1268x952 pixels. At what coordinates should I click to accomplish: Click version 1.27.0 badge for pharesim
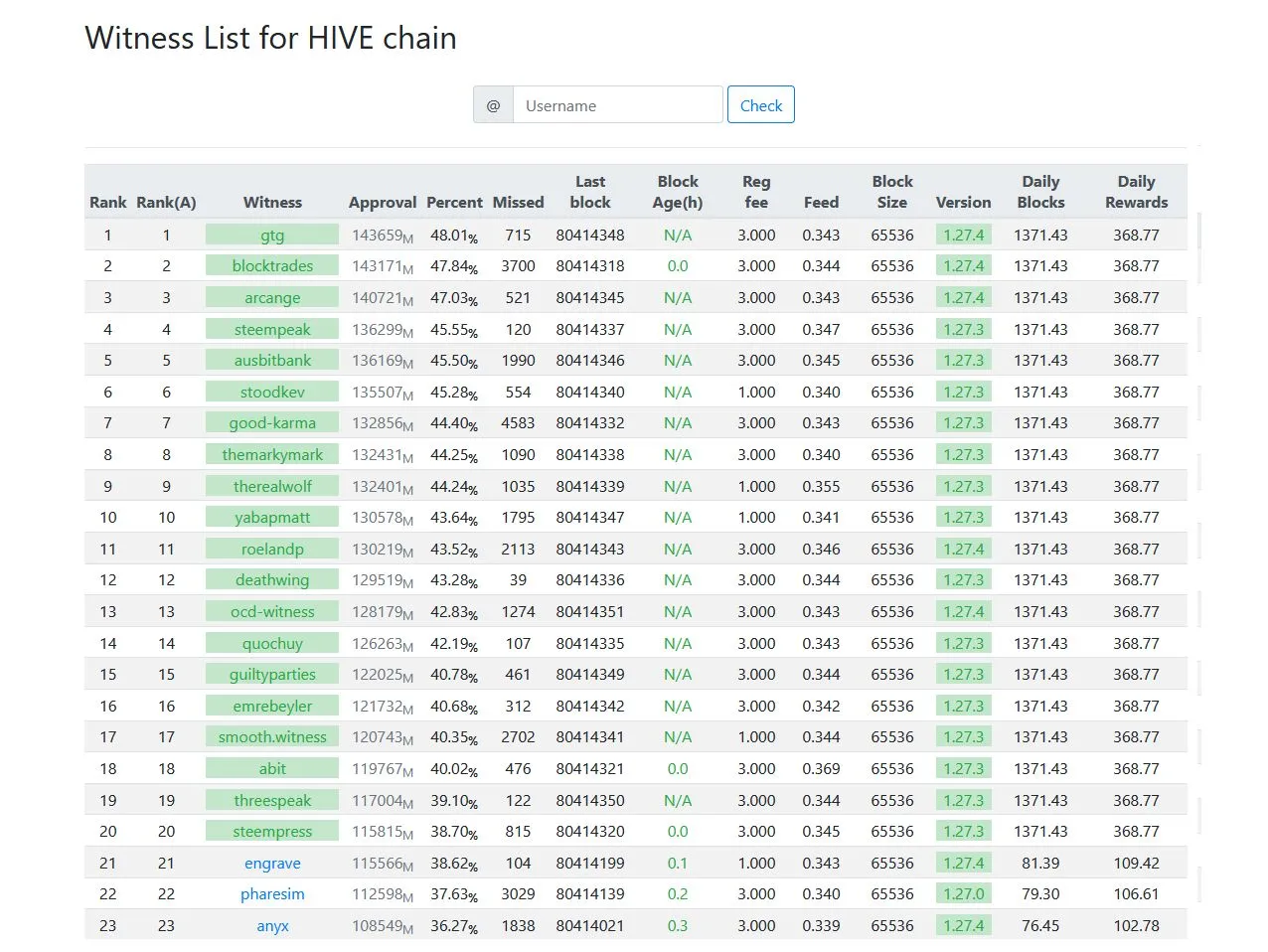pyautogui.click(x=963, y=894)
